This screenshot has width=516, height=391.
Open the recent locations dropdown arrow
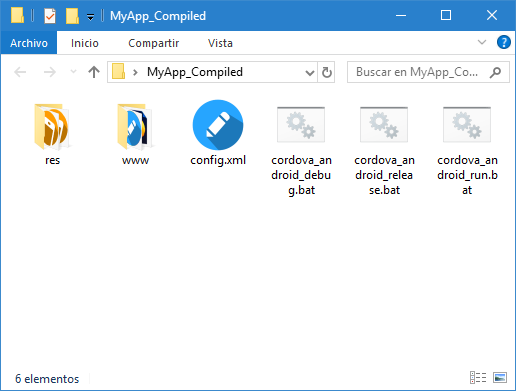coord(73,72)
